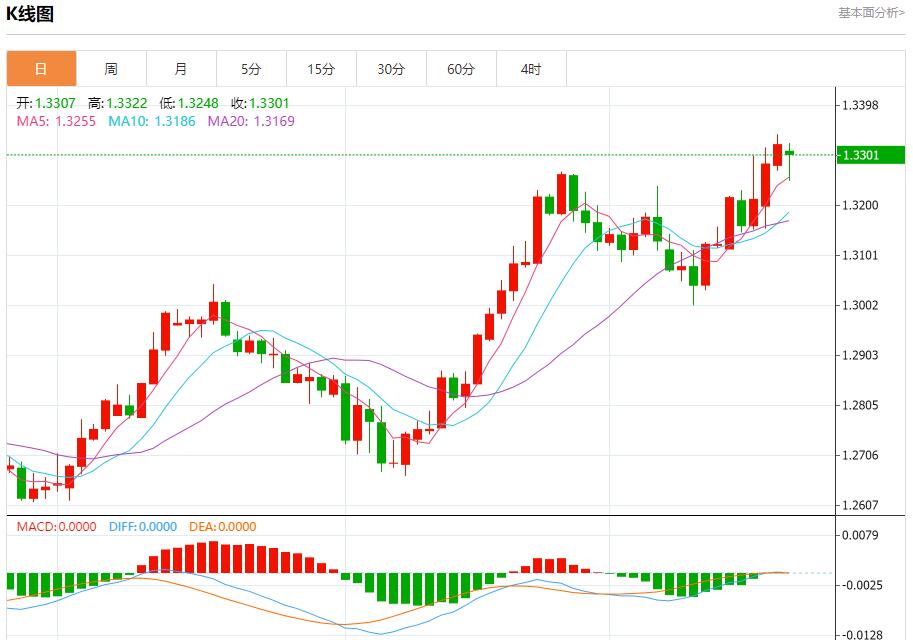The height and width of the screenshot is (640, 913).
Task: Open the 5分 five-minute chart
Action: 251,69
